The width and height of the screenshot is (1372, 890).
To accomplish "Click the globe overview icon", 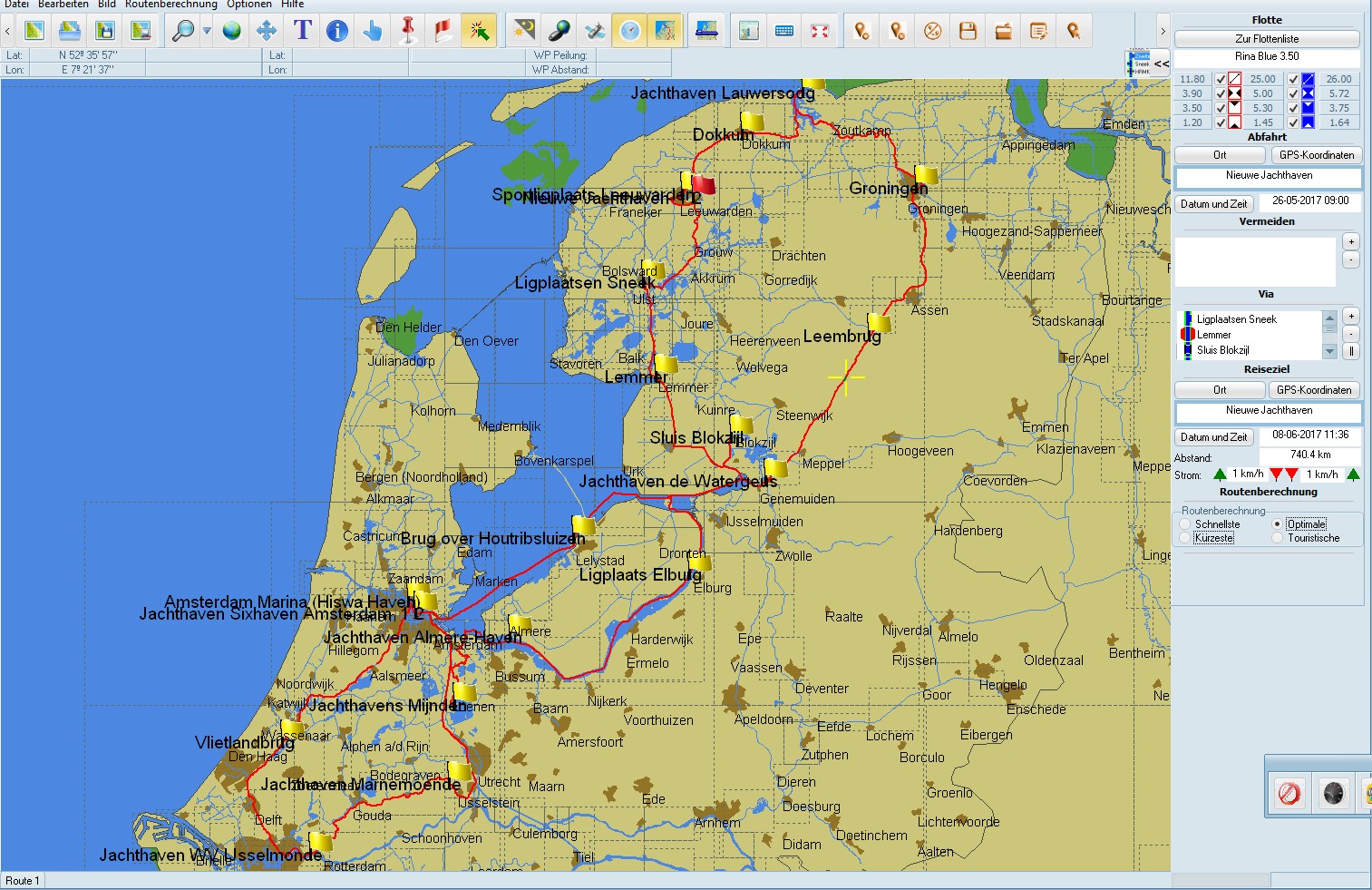I will click(232, 31).
